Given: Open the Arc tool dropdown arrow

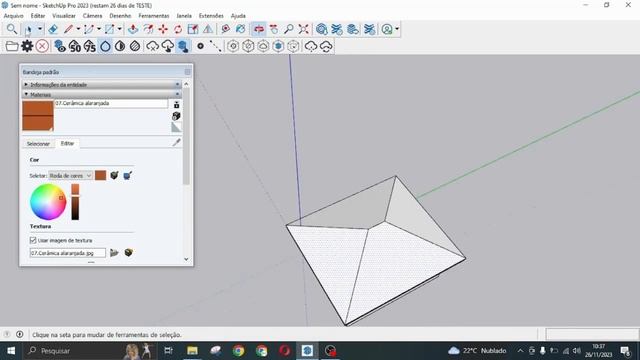Looking at the screenshot, I should tap(99, 29).
